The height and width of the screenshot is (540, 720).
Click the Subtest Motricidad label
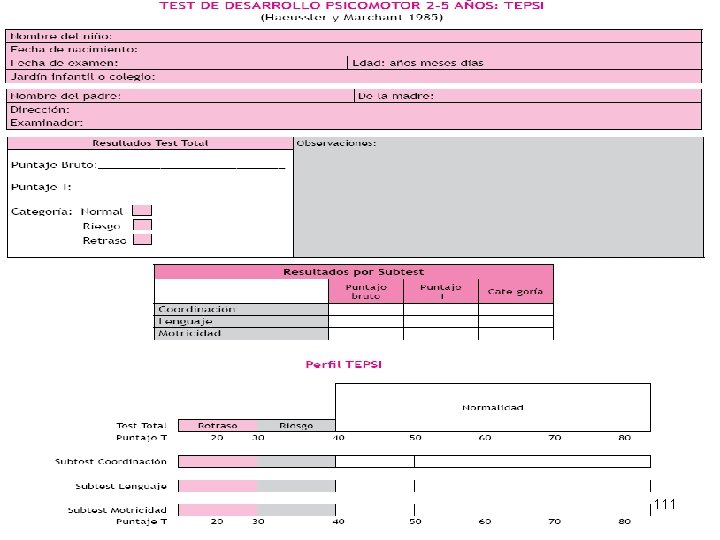[117, 510]
